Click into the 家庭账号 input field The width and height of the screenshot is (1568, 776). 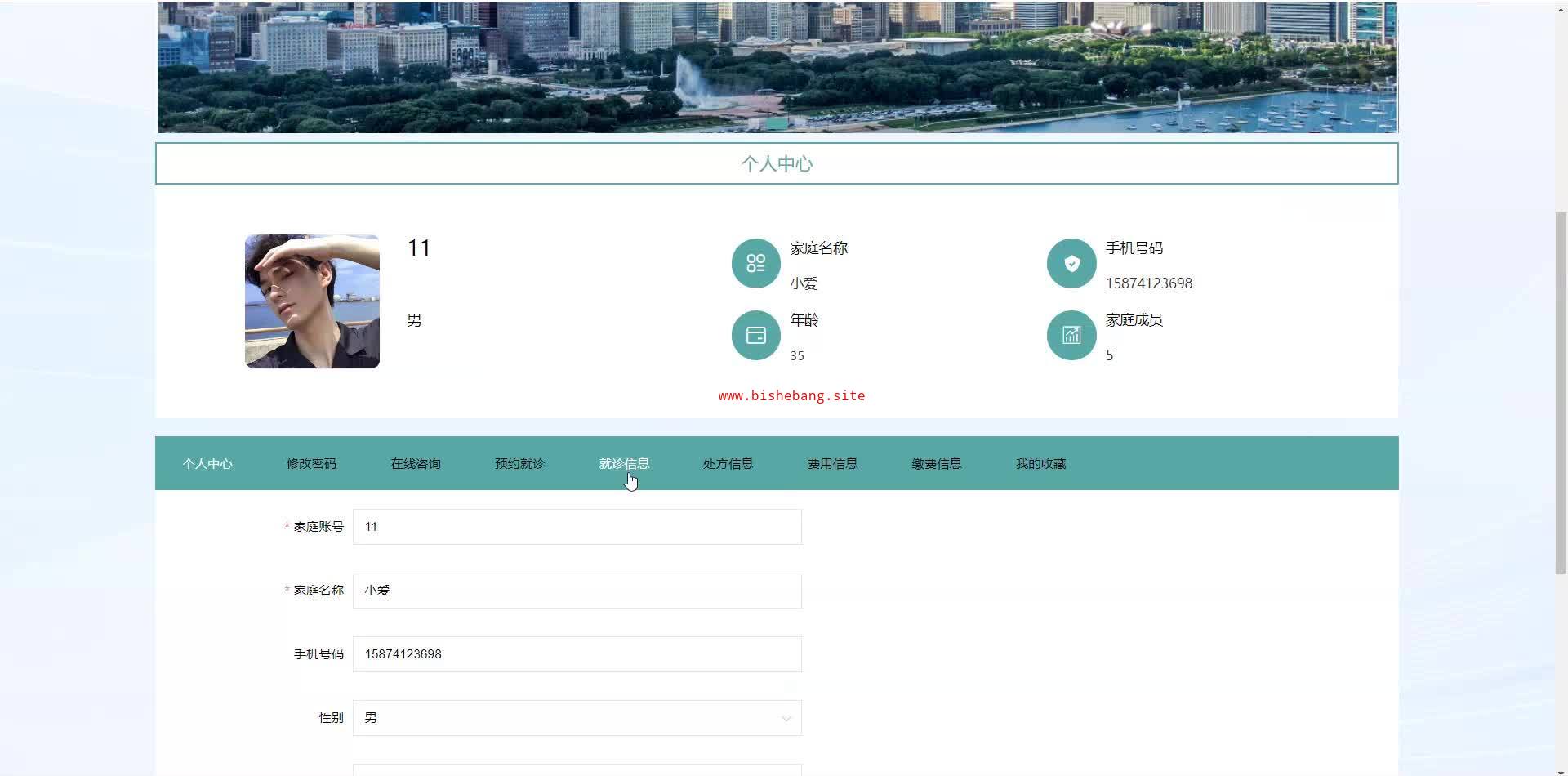click(577, 527)
